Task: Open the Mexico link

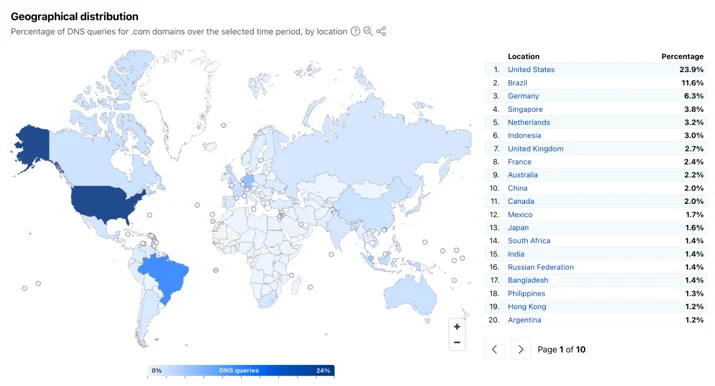Action: [520, 215]
